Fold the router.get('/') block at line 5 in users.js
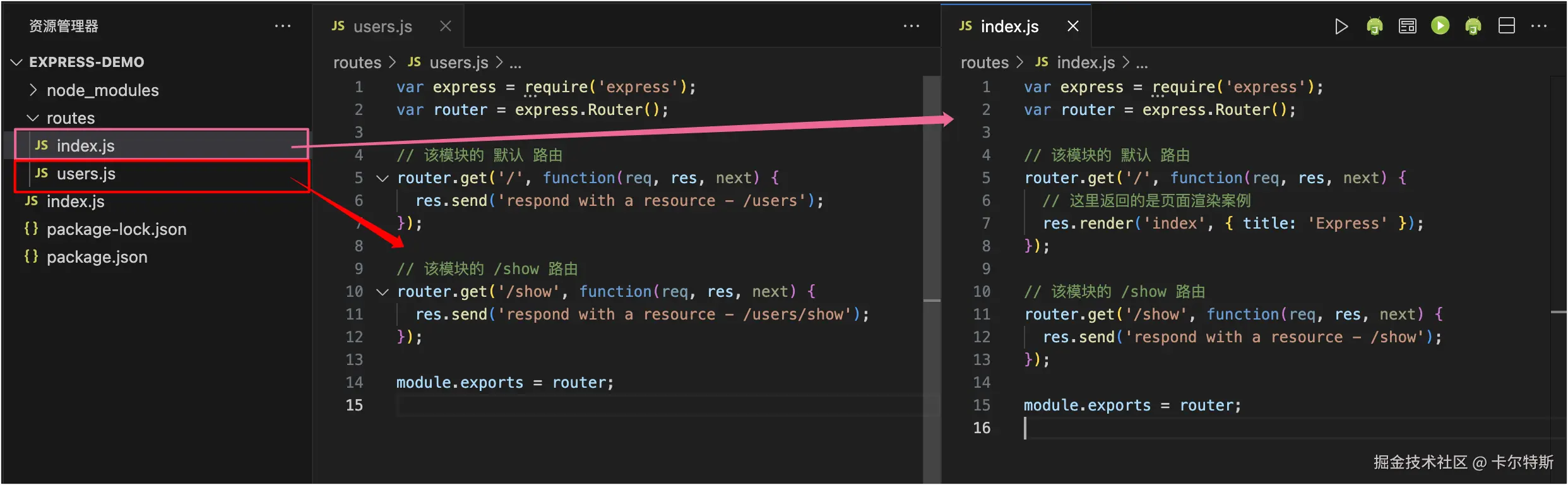1568x485 pixels. tap(382, 178)
